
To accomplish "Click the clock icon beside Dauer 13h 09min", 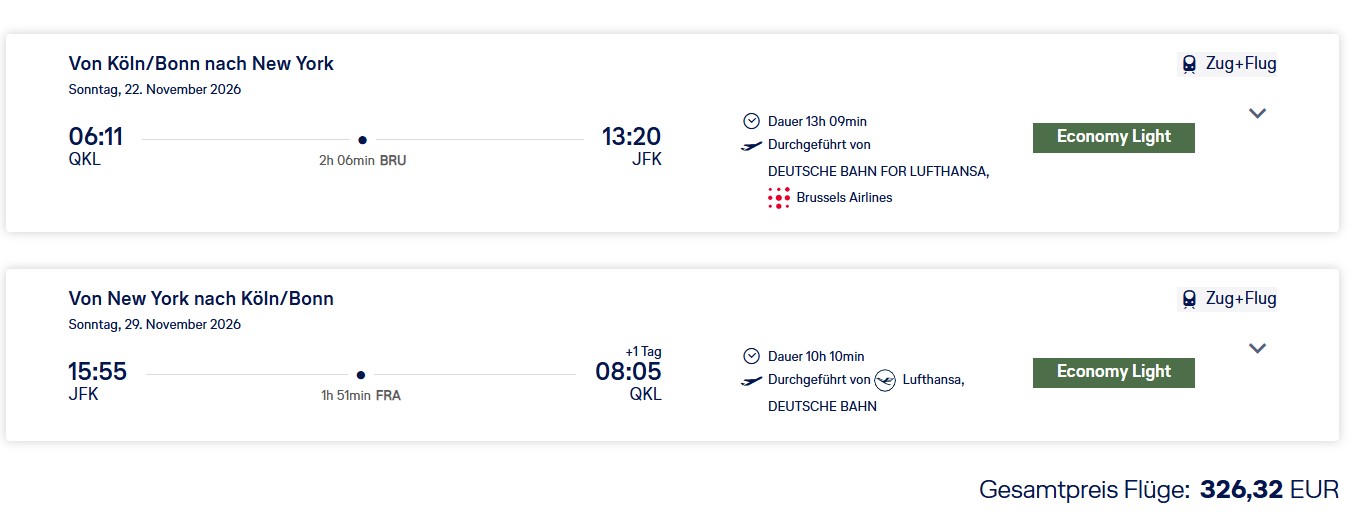I will point(752,121).
